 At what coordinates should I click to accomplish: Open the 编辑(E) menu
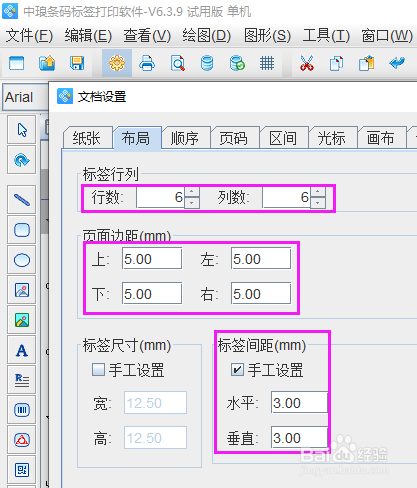coord(88,35)
